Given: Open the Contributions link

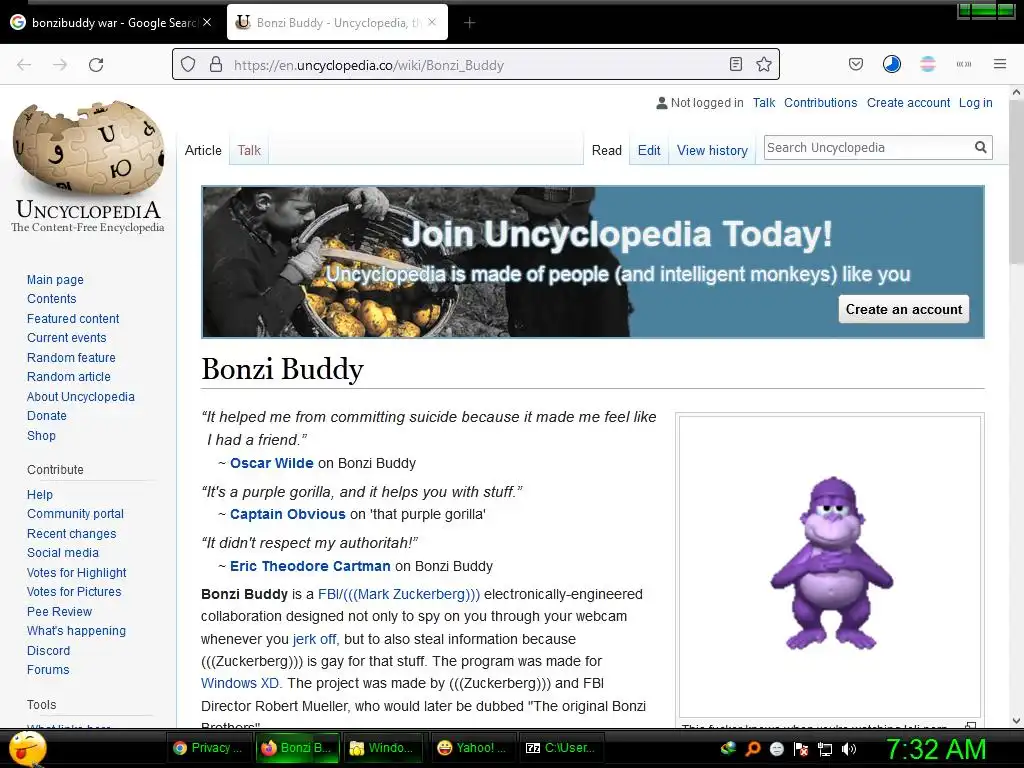Looking at the screenshot, I should (820, 103).
